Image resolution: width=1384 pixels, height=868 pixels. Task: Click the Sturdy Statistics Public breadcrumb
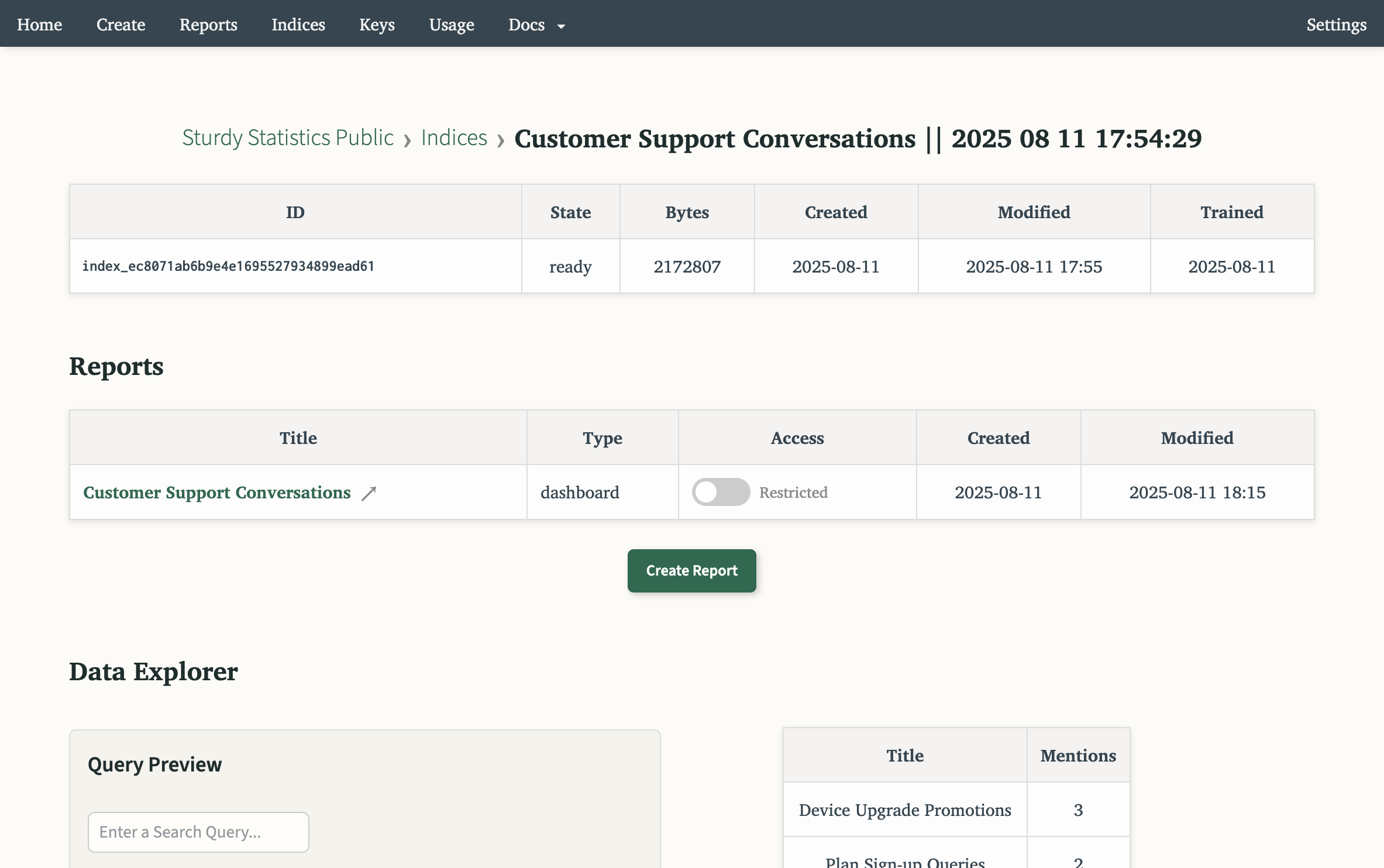[x=287, y=138]
